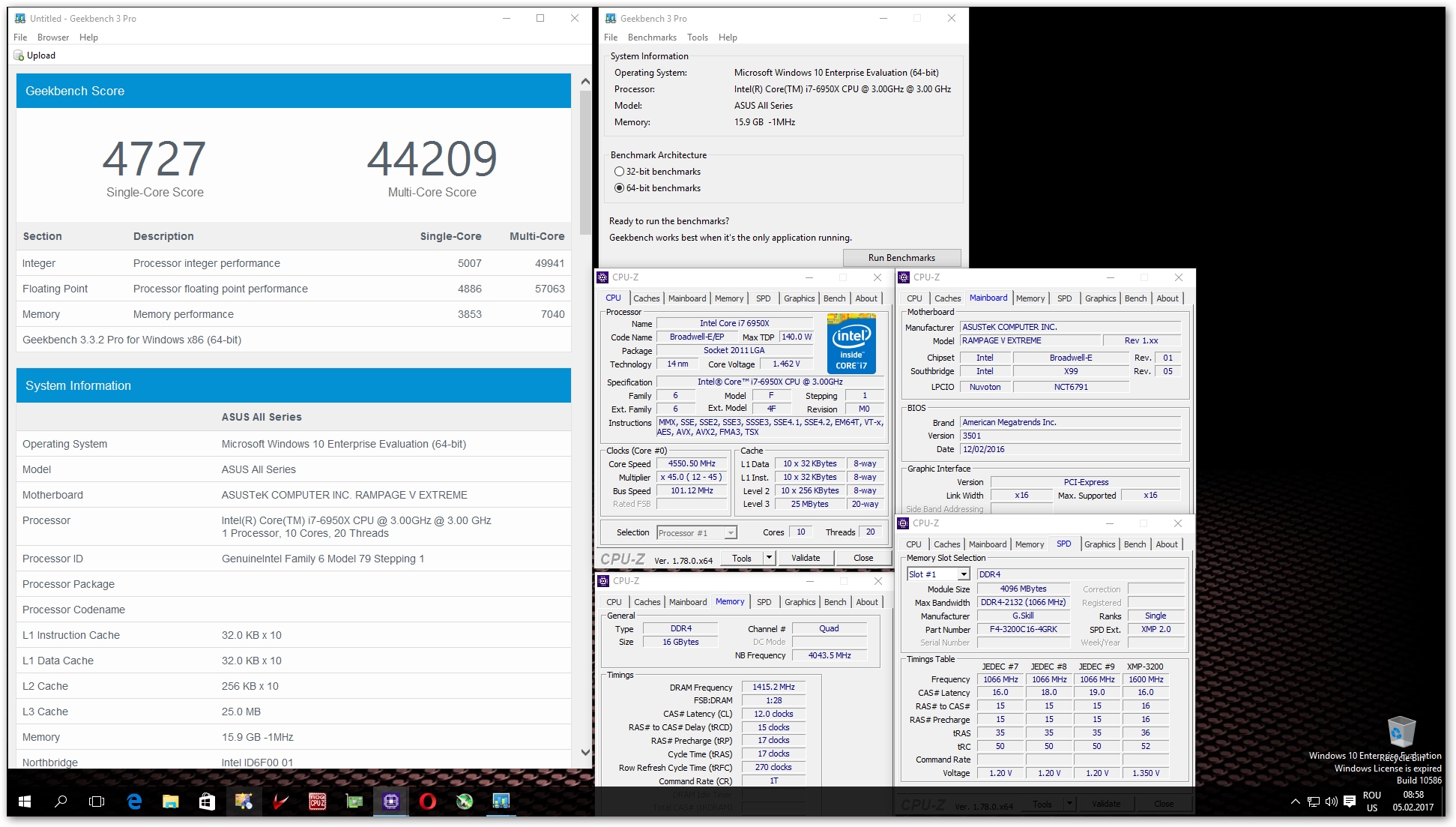Open Help menu in Geekbench 3 Pro window
The height and width of the screenshot is (827, 1456).
pyautogui.click(x=728, y=37)
